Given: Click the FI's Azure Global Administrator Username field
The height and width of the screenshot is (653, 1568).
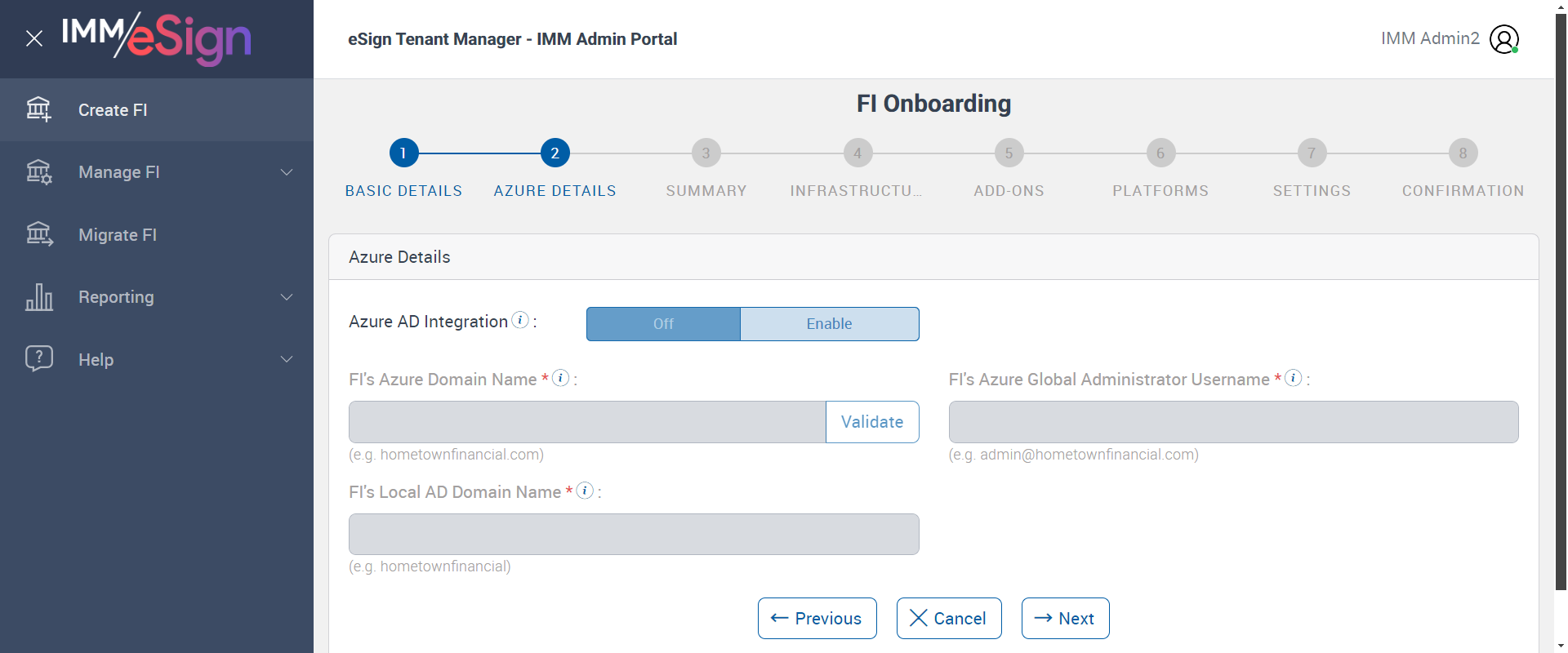Looking at the screenshot, I should (1233, 422).
